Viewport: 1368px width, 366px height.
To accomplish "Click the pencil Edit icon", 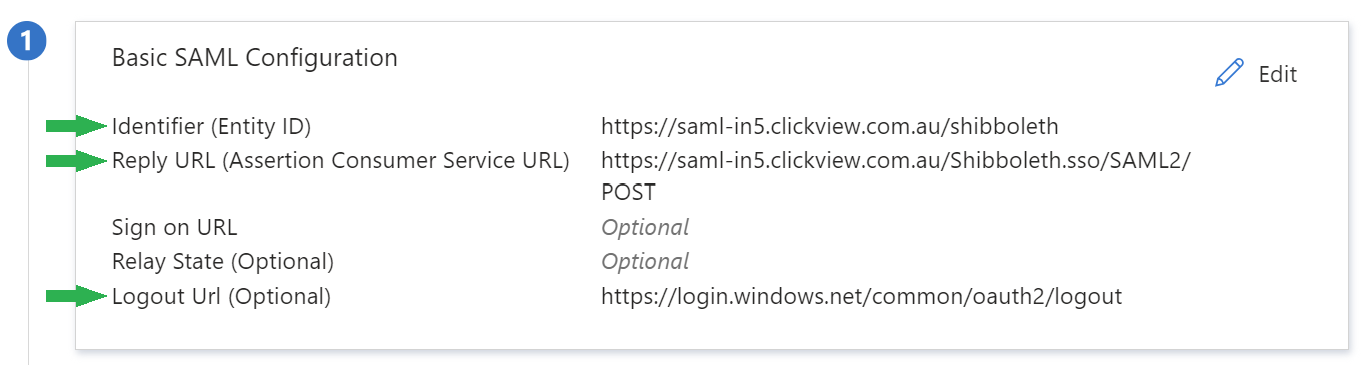I will [1230, 73].
